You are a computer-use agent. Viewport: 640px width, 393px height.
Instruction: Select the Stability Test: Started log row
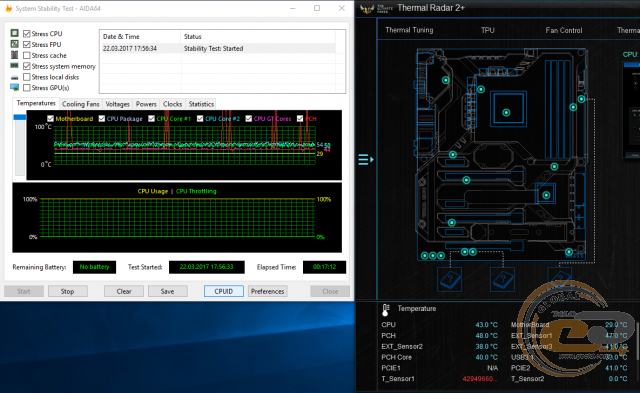[218, 48]
